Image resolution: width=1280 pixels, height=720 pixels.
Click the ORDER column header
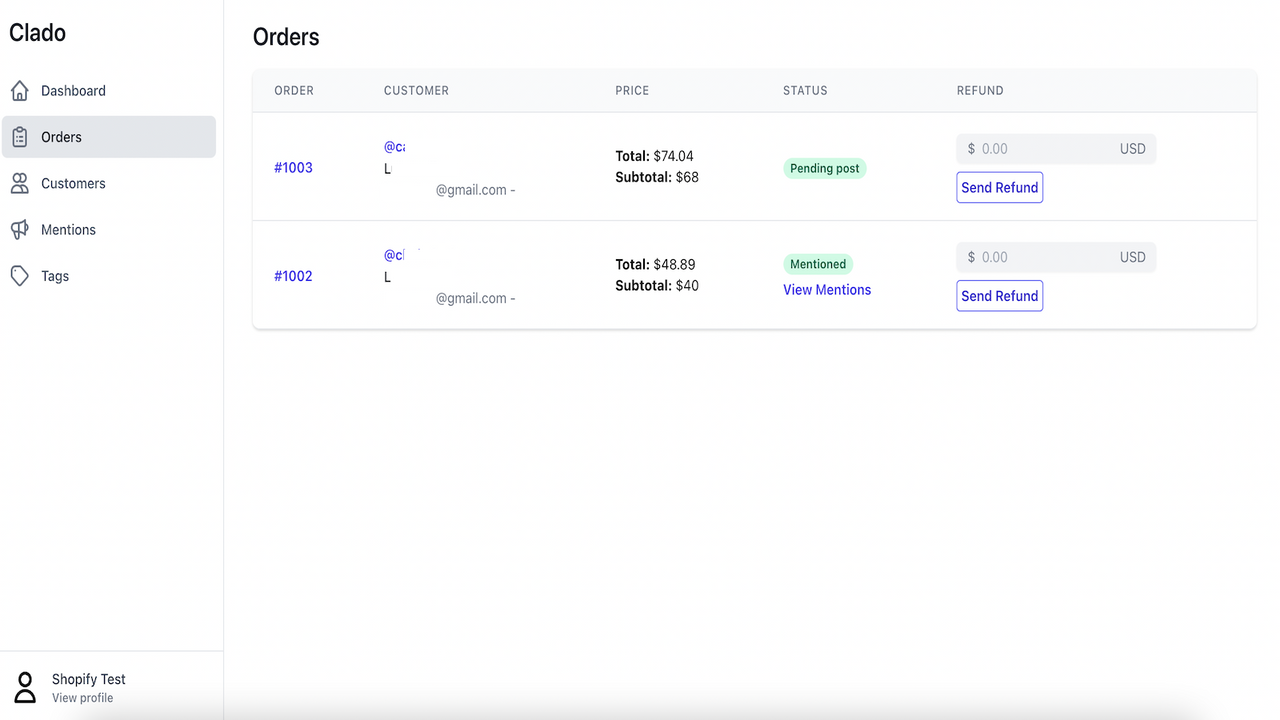click(x=294, y=91)
